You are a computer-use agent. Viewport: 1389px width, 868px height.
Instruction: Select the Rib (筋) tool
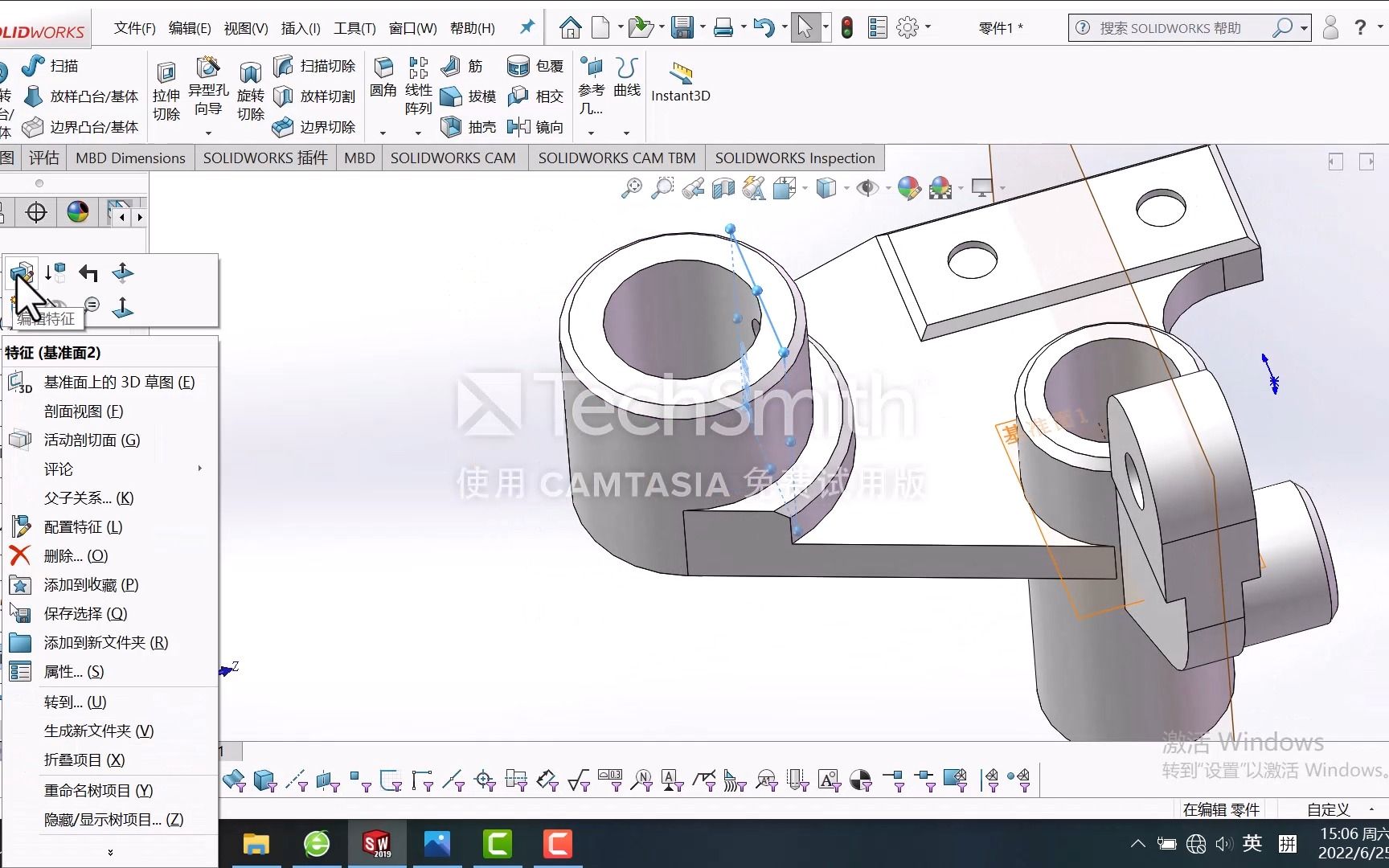click(461, 66)
